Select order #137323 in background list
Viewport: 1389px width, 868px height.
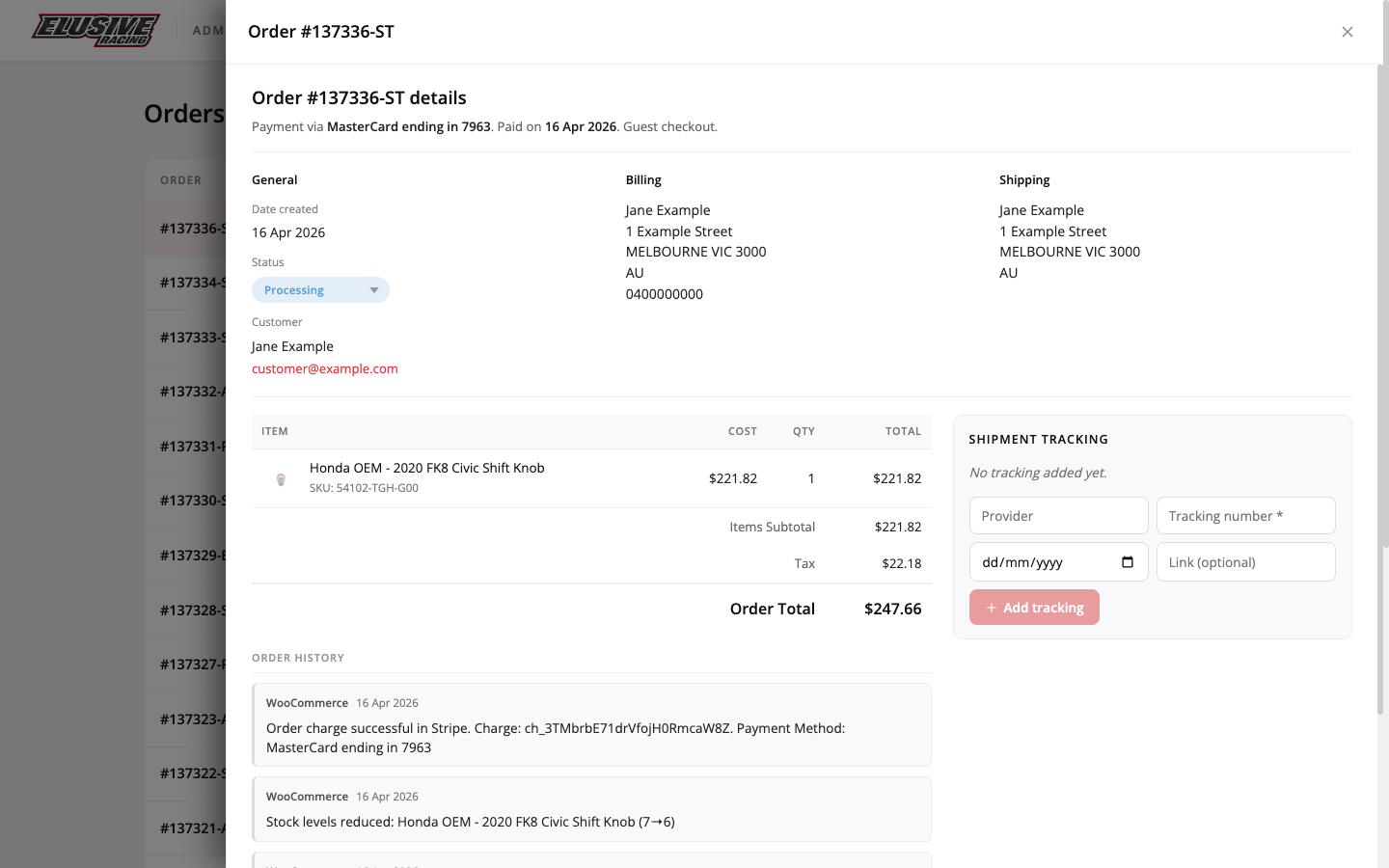[185, 719]
